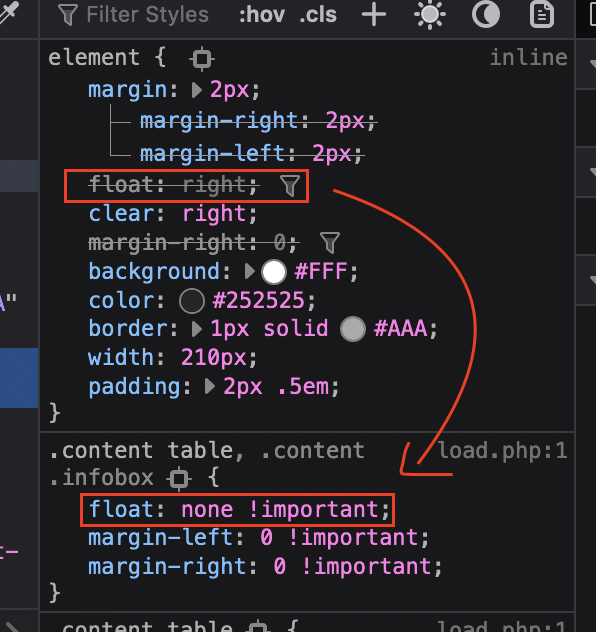596x632 pixels.
Task: Click the .infobox selector highlighter icon
Action: tap(179, 479)
